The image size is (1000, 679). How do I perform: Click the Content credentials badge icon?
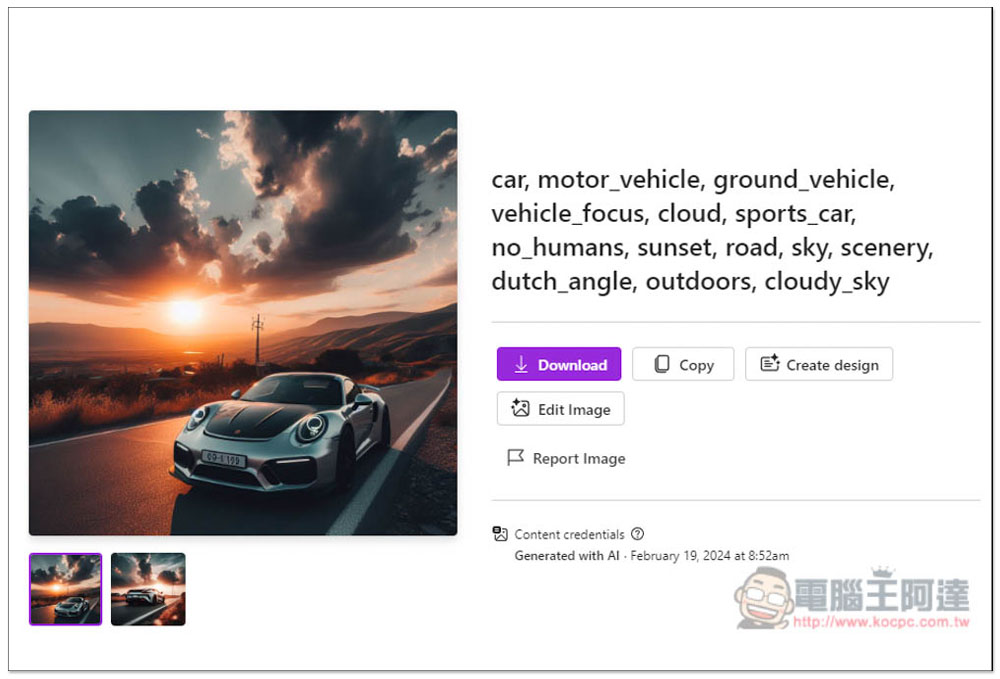[501, 534]
